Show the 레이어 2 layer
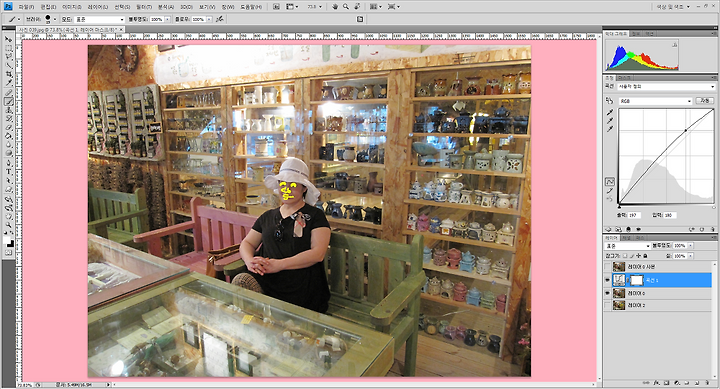This screenshot has width=720, height=389. click(x=608, y=305)
